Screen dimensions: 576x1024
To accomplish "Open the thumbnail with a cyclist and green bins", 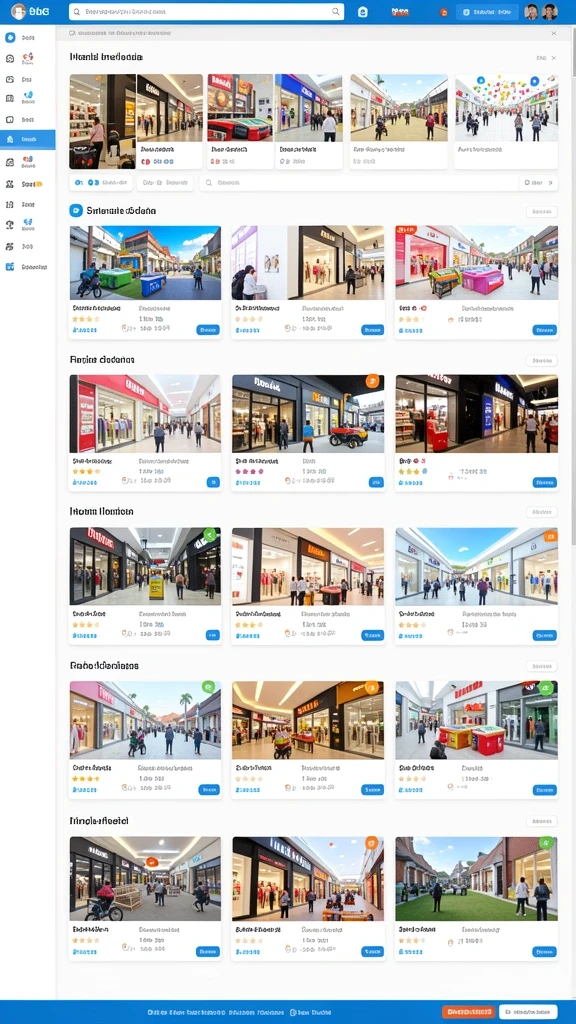I will [145, 263].
